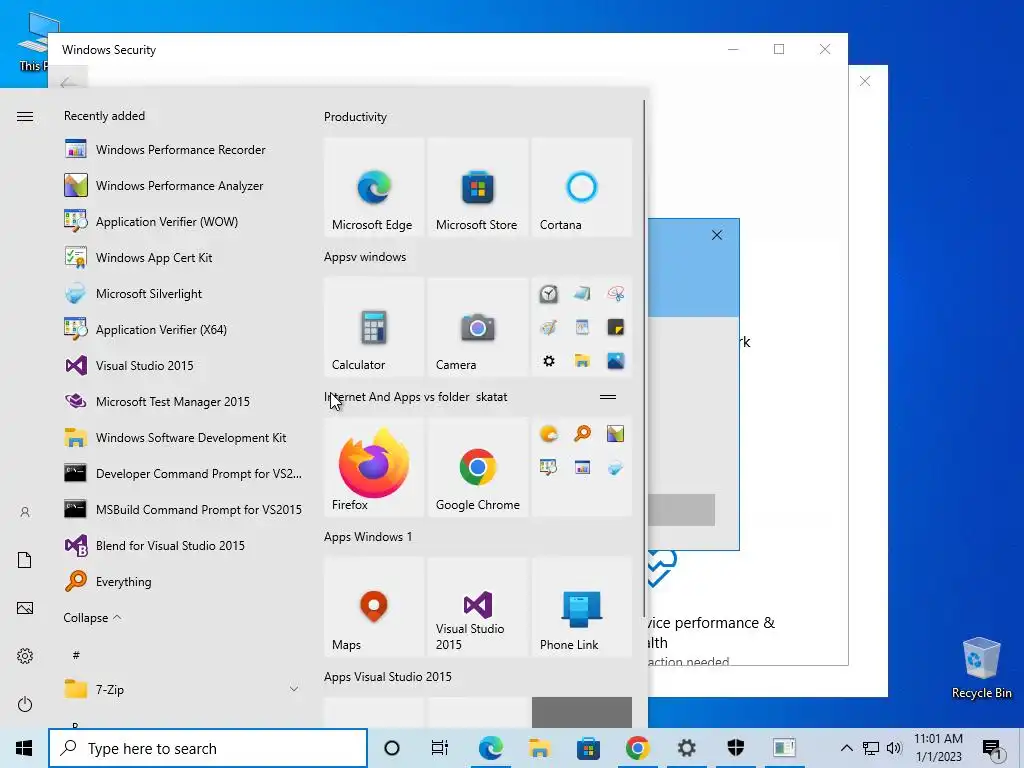Open the clock and date flyout
This screenshot has height=768, width=1024.
938,748
